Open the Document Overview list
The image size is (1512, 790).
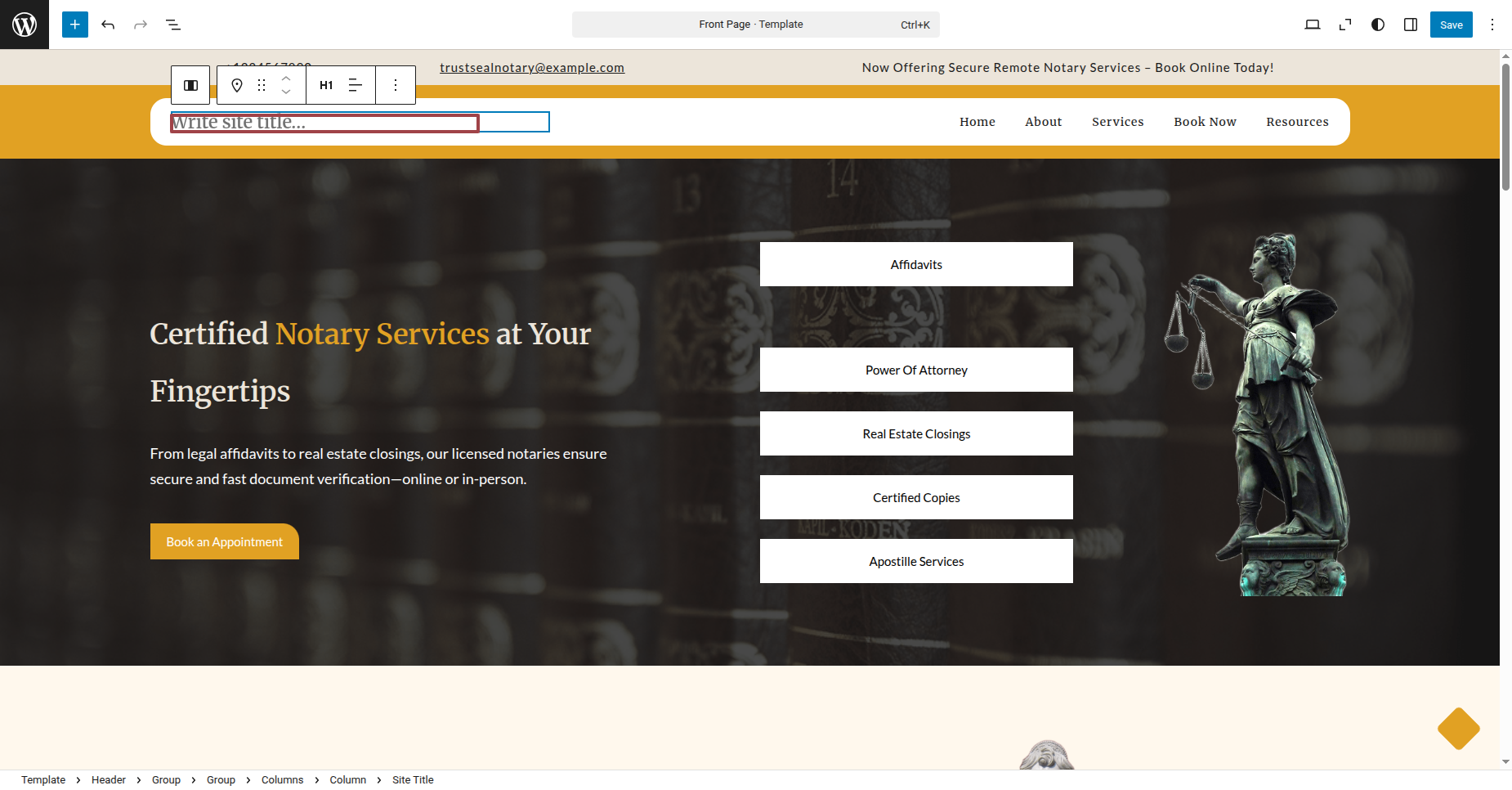(173, 25)
